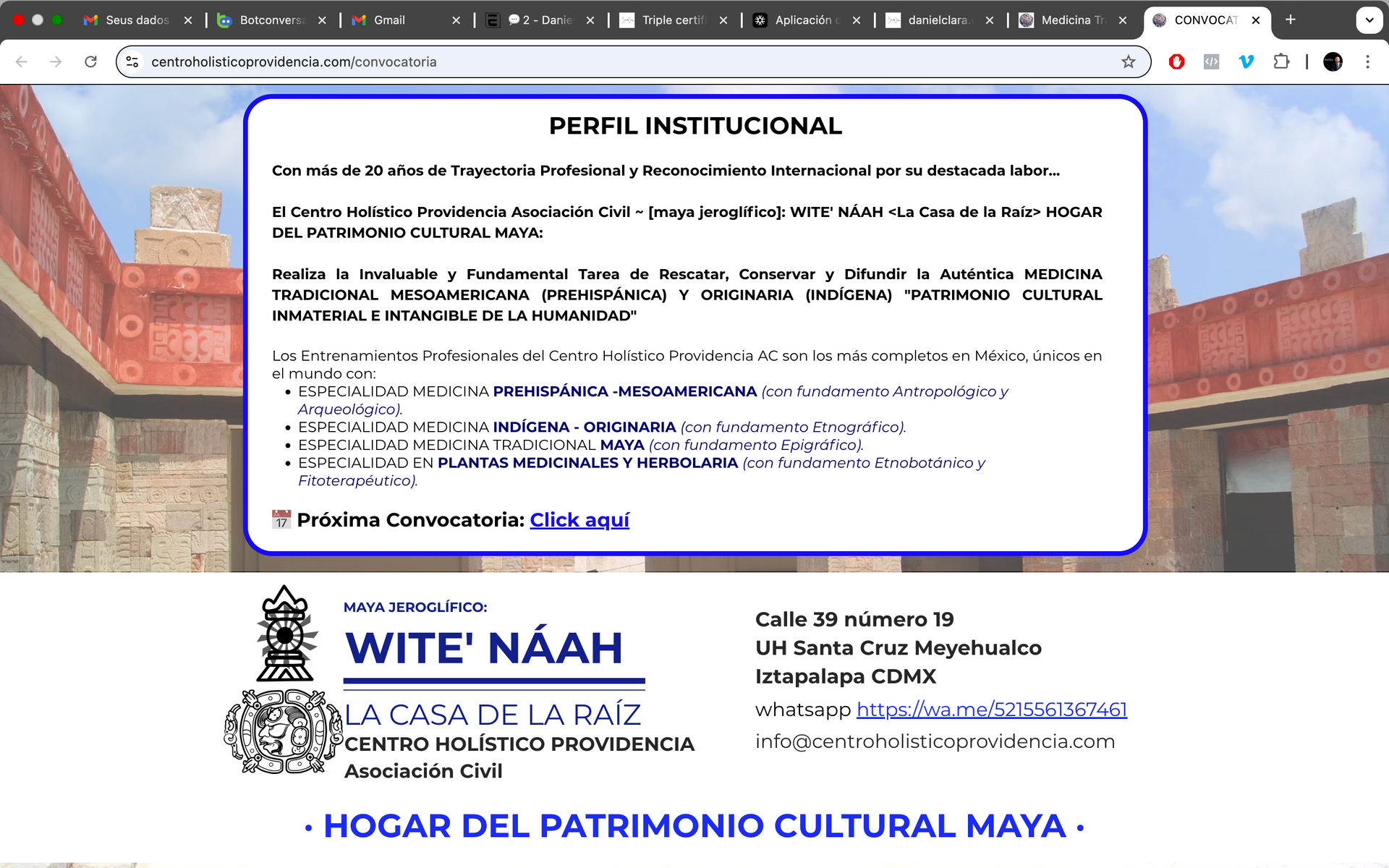
Task: View site information icon in address bar
Action: point(132,61)
